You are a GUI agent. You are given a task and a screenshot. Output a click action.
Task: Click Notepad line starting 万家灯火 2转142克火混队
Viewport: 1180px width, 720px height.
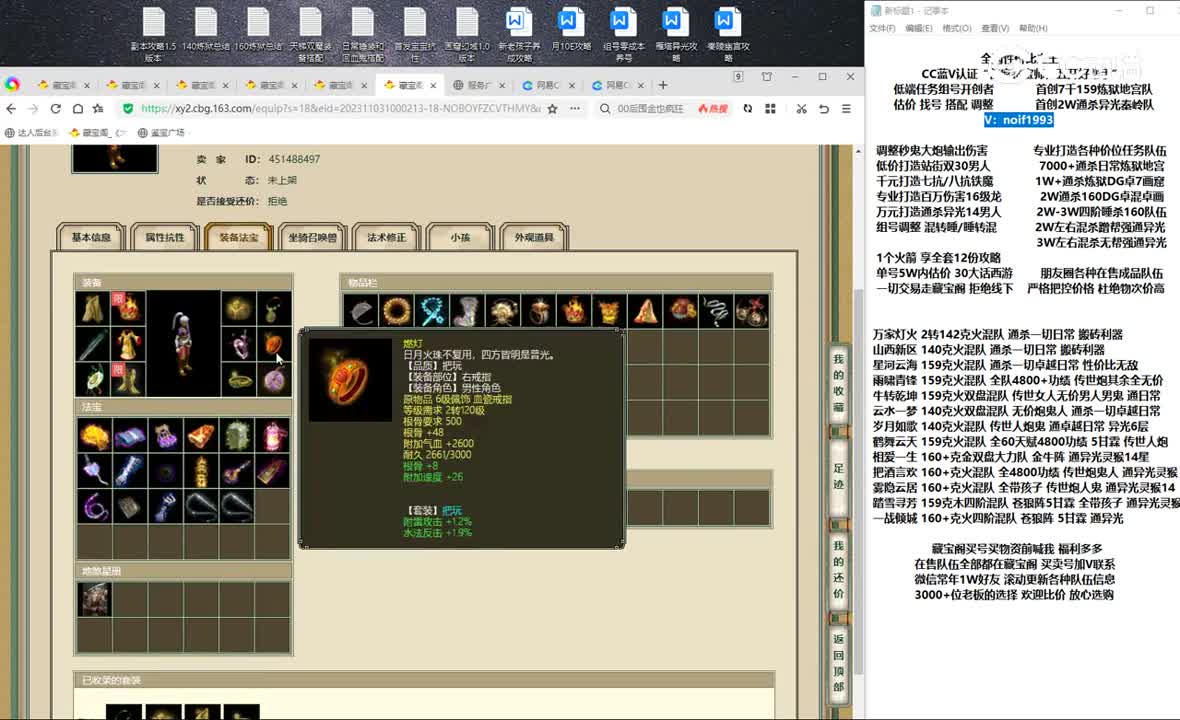pos(997,335)
